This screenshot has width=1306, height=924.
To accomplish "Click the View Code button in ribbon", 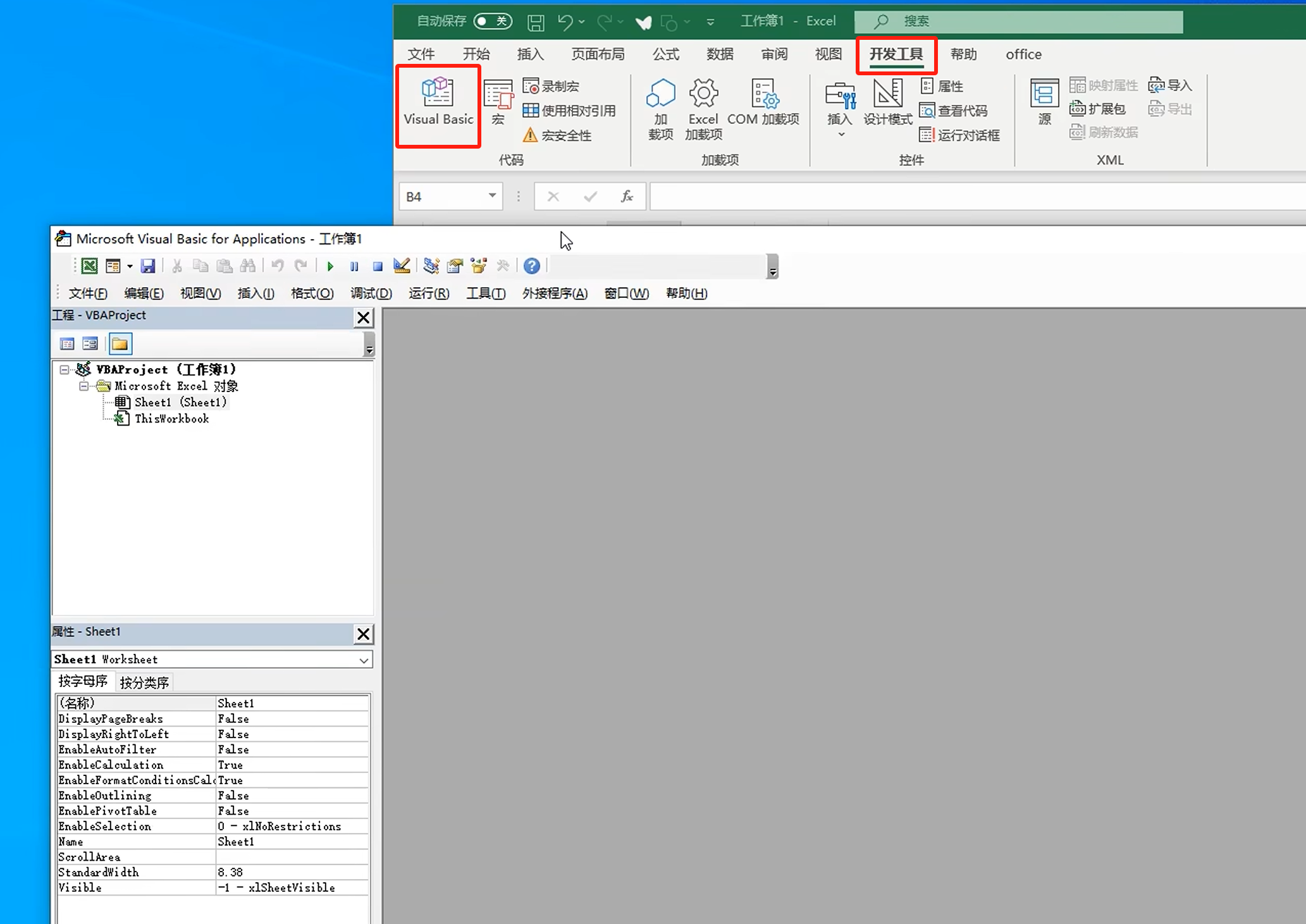I will click(954, 111).
